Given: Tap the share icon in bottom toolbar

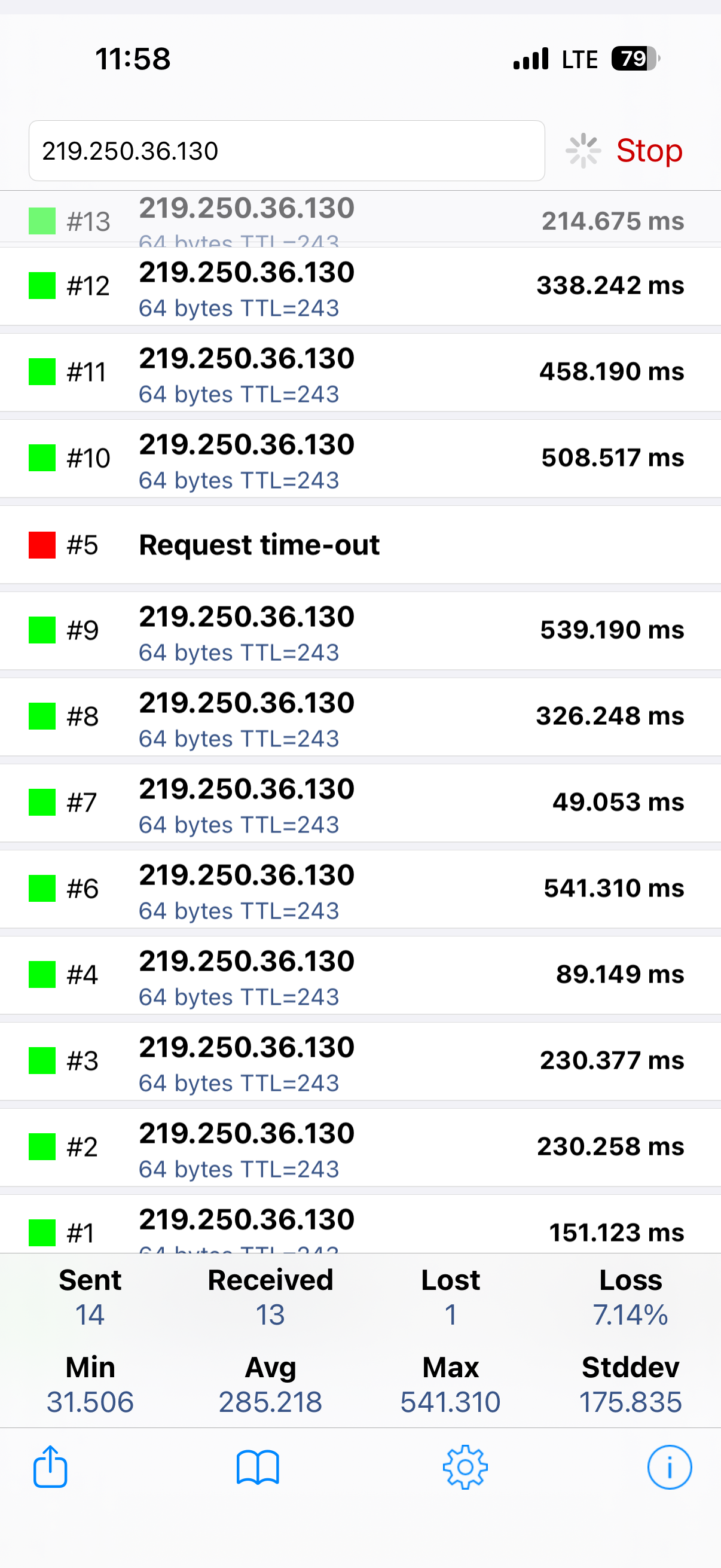Looking at the screenshot, I should (x=50, y=1467).
